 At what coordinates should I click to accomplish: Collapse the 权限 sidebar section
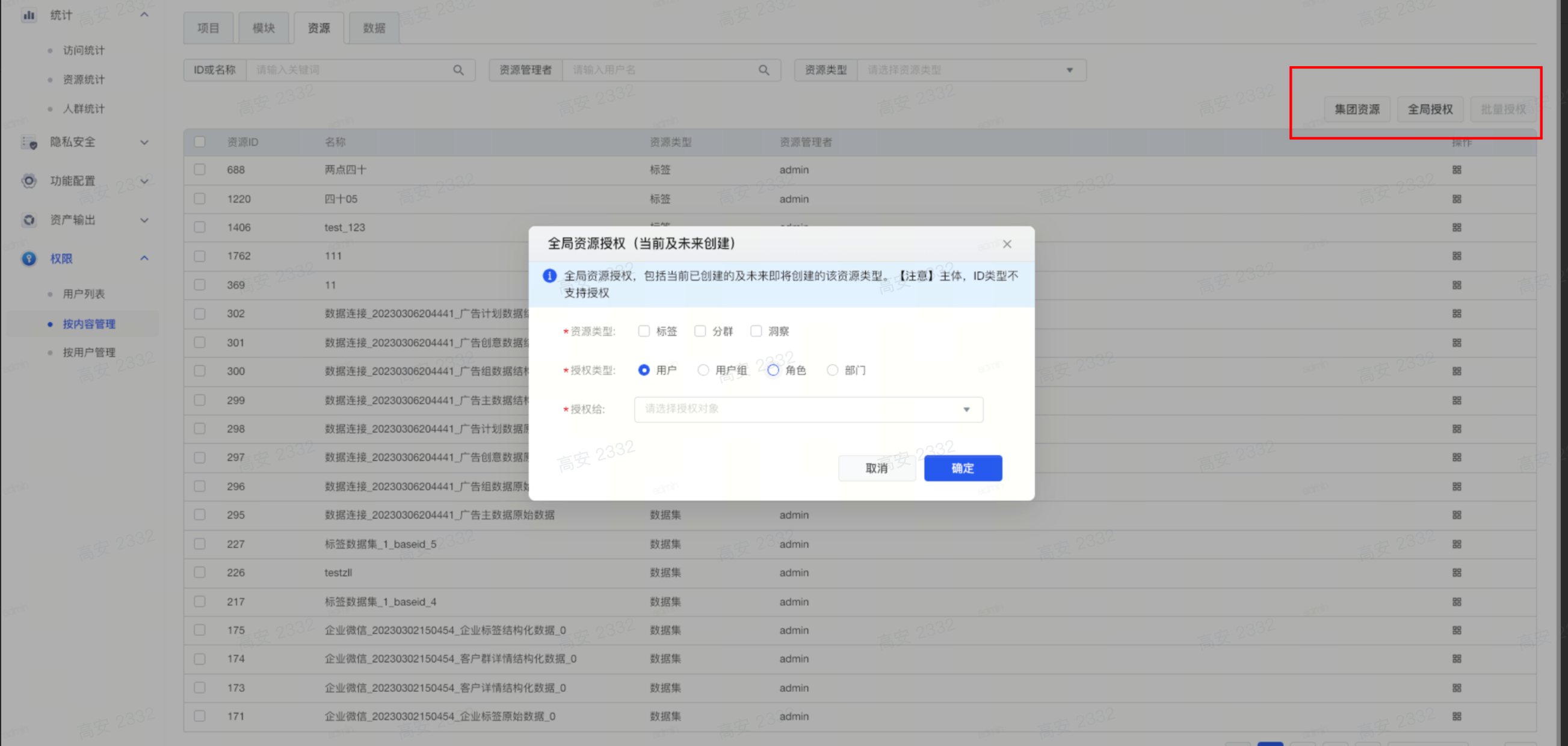click(144, 259)
